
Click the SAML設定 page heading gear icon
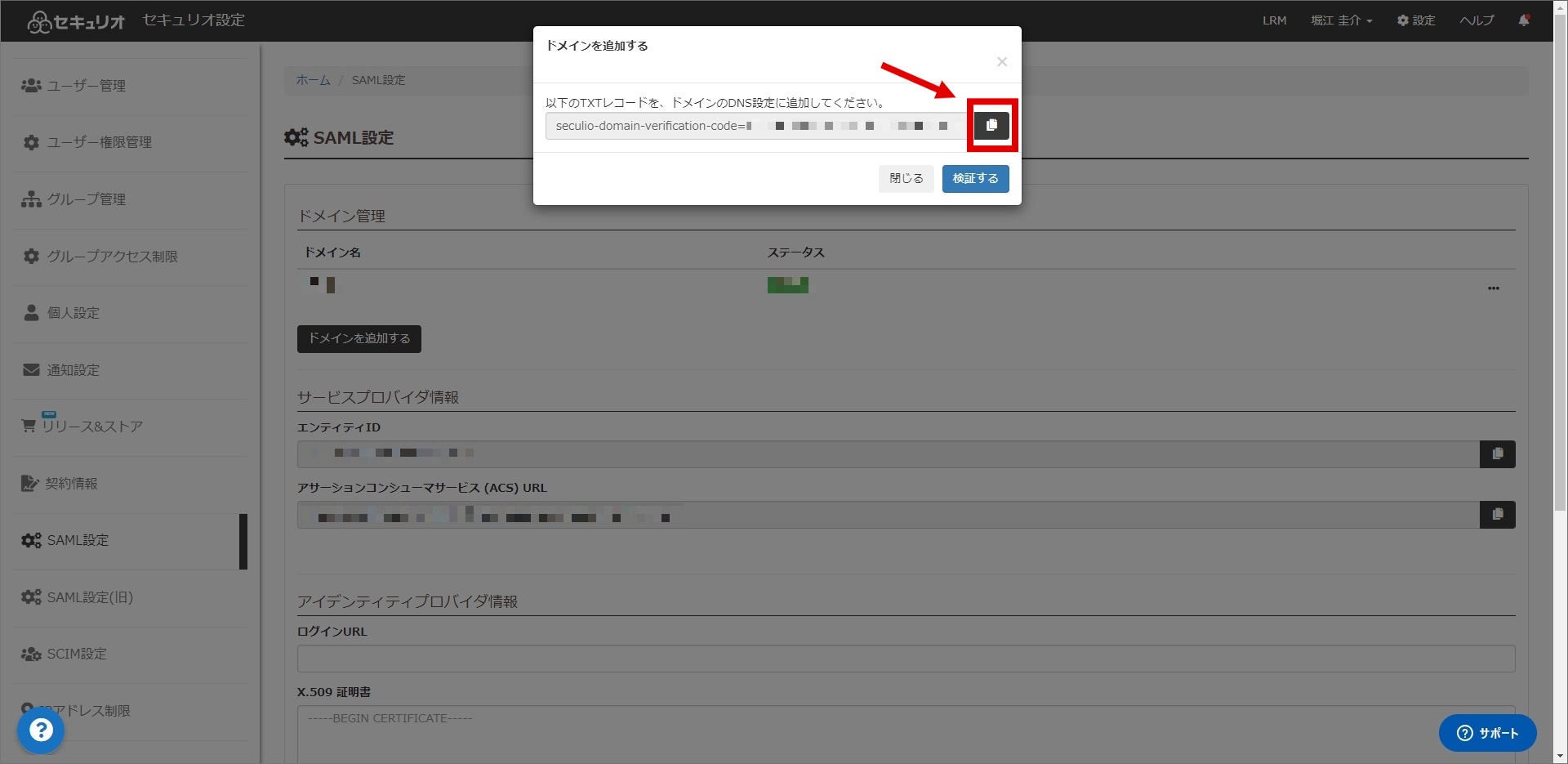point(296,137)
